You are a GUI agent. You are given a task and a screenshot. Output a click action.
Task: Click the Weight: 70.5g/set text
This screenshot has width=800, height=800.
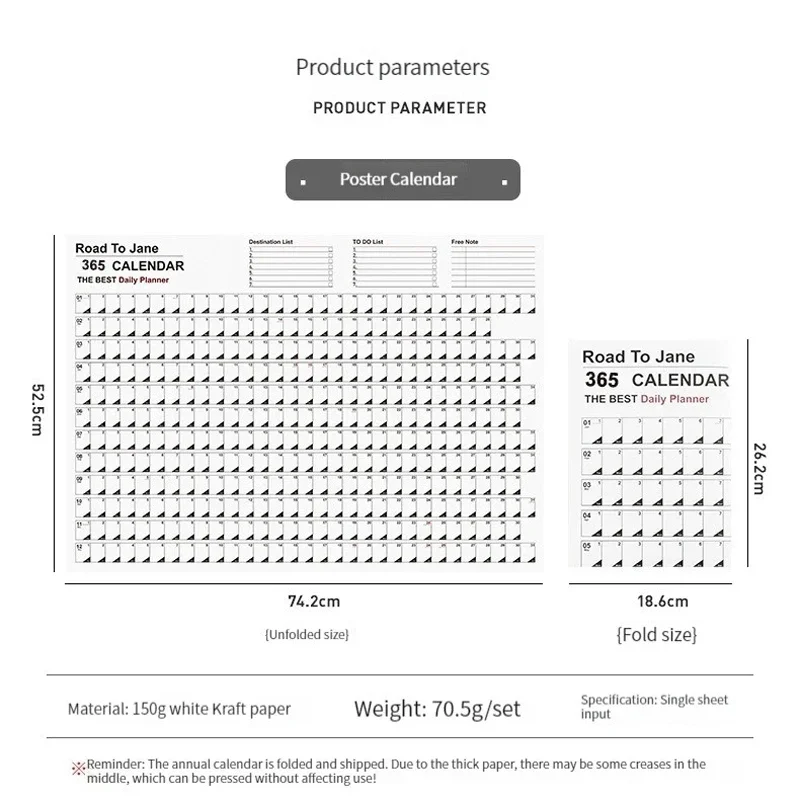click(x=437, y=709)
